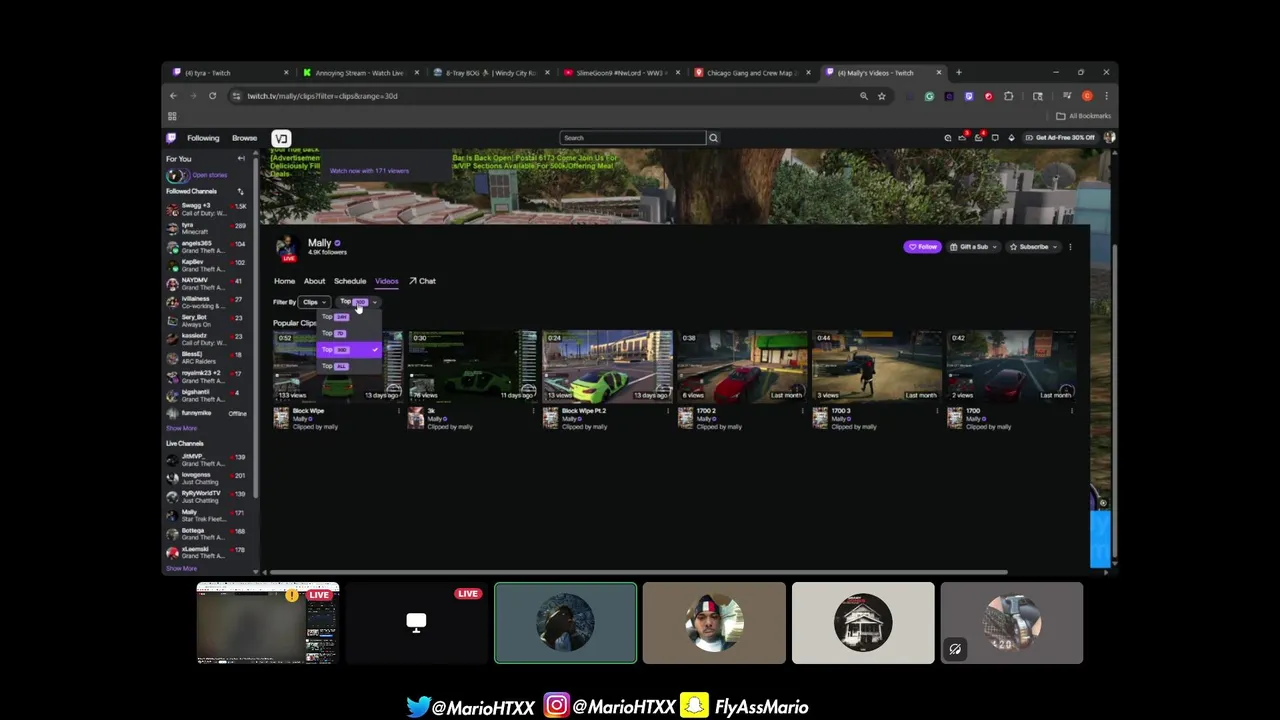
Task: Open the Bottega live channel
Action: click(x=207, y=534)
